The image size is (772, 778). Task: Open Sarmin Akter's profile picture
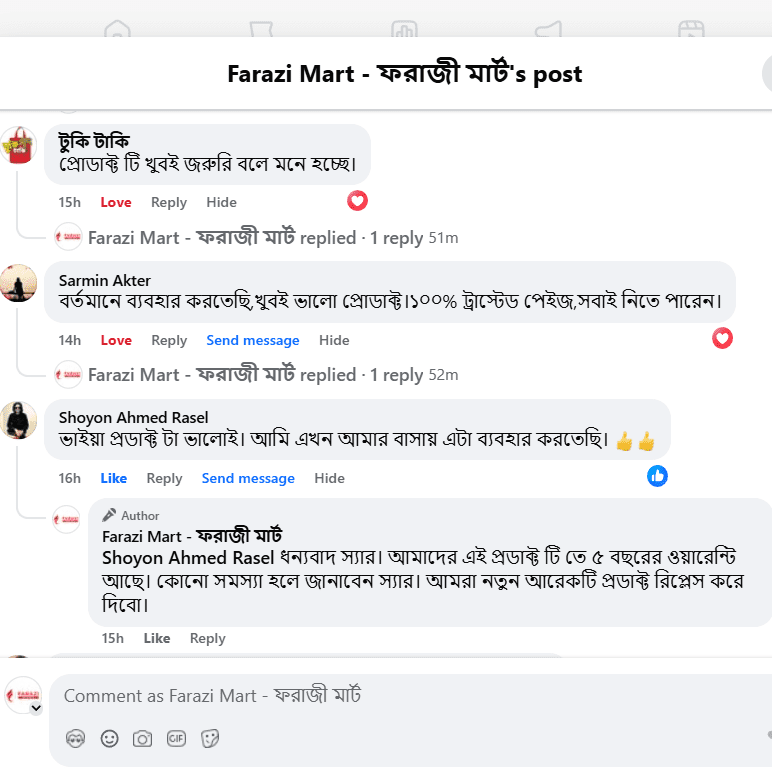tap(19, 283)
